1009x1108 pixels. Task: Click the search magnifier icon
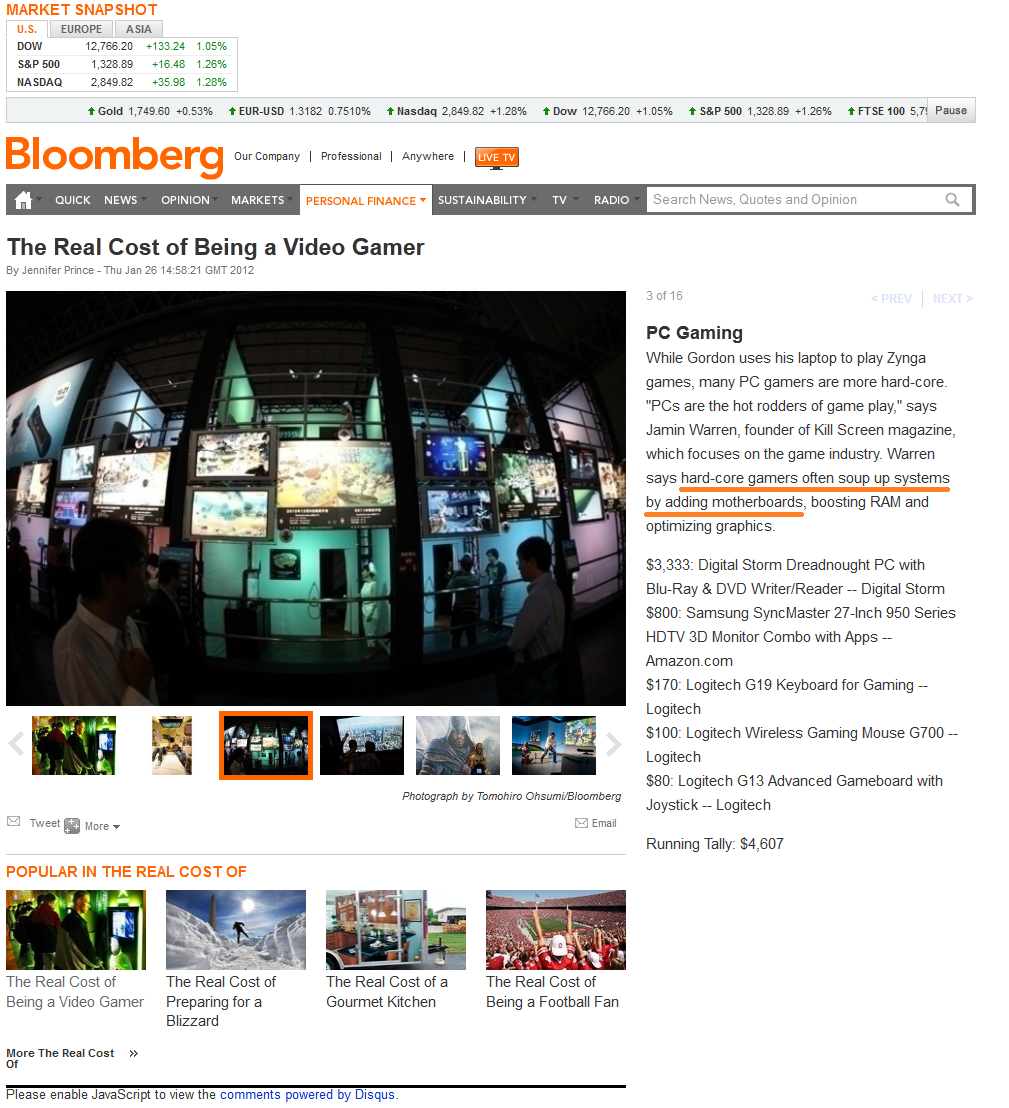point(952,200)
